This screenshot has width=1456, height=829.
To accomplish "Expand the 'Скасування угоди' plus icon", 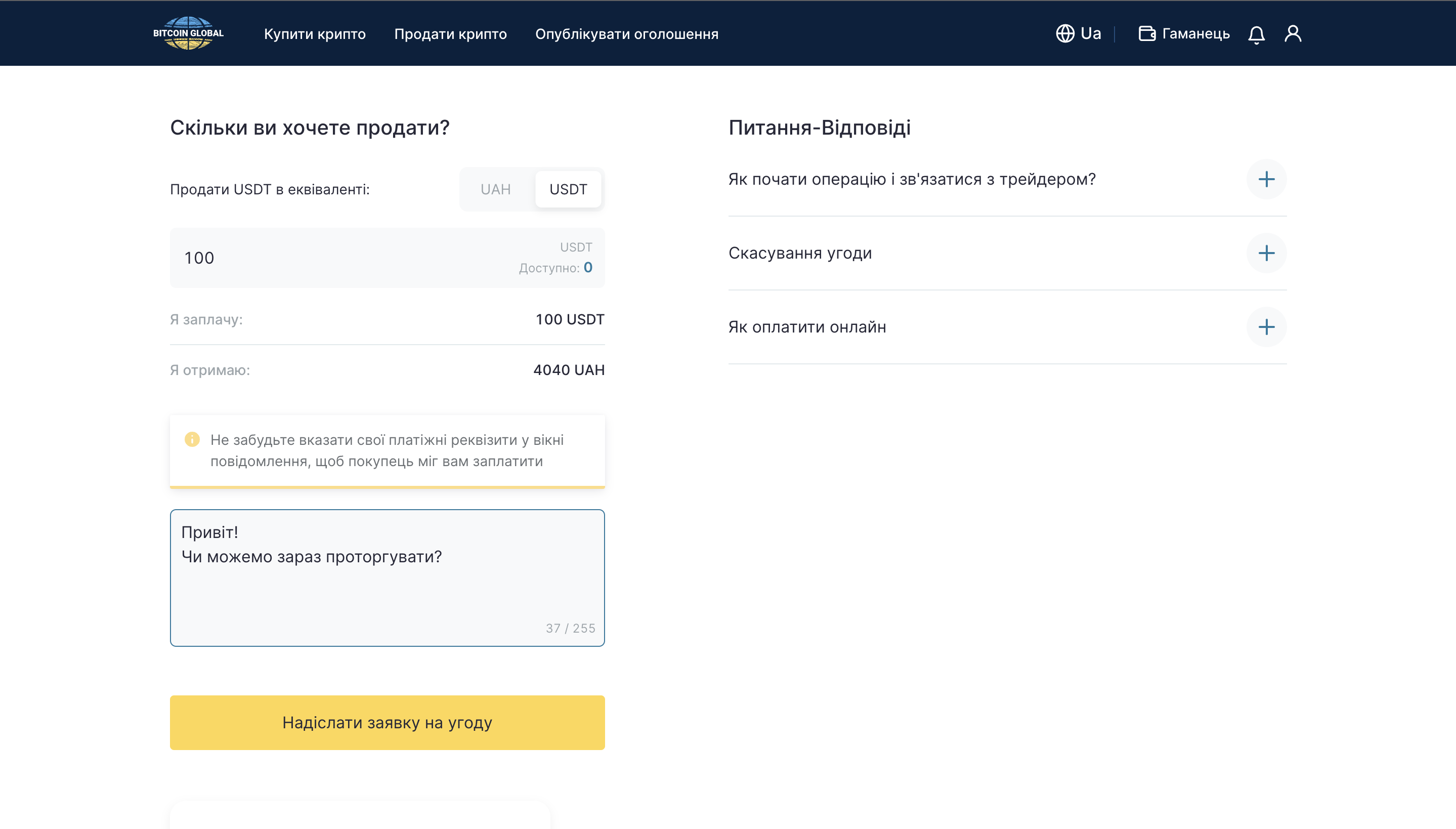I will (x=1266, y=254).
